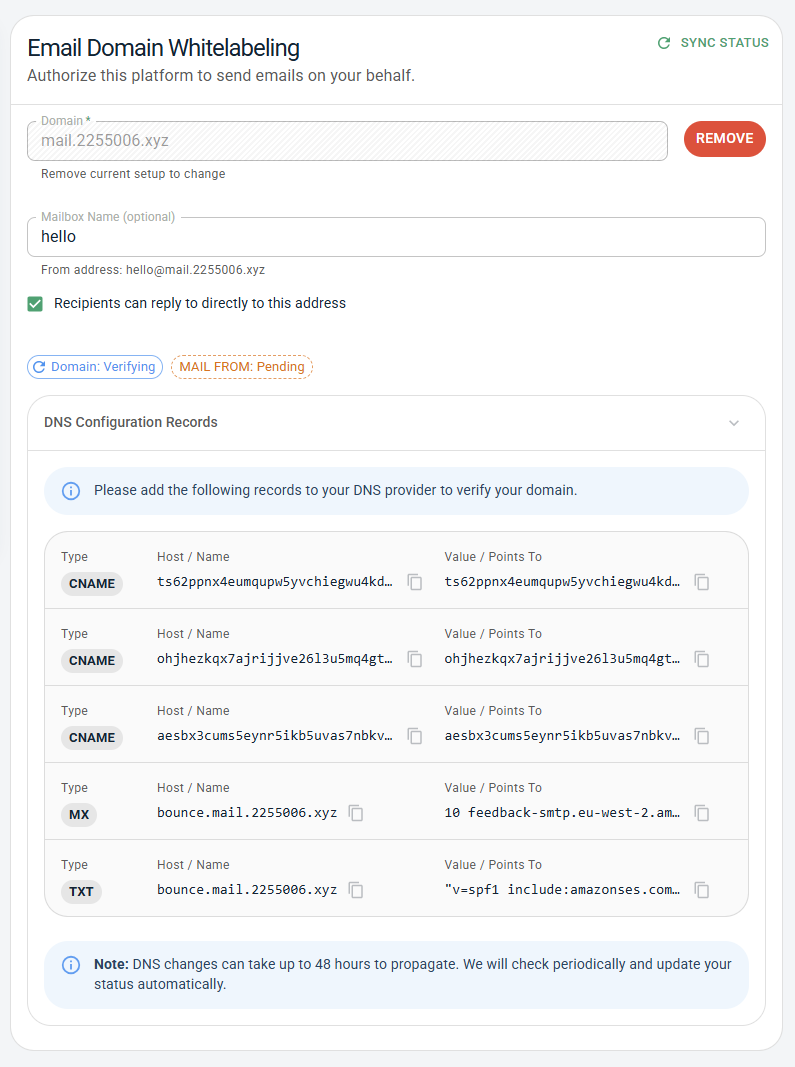Click the Sync Status link
Screen dimensions: 795x1067
click(713, 43)
